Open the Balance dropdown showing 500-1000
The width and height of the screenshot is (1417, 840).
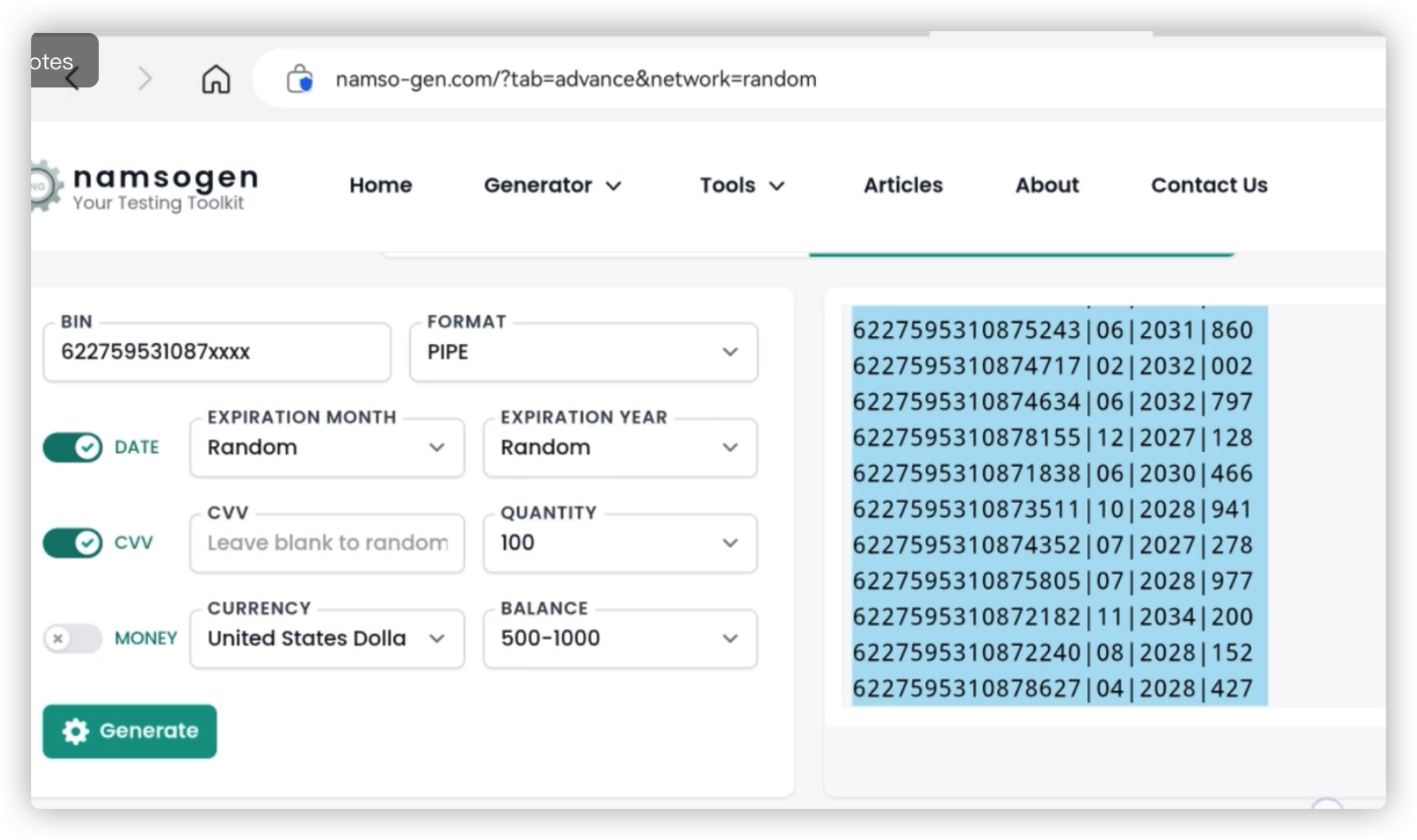[620, 638]
